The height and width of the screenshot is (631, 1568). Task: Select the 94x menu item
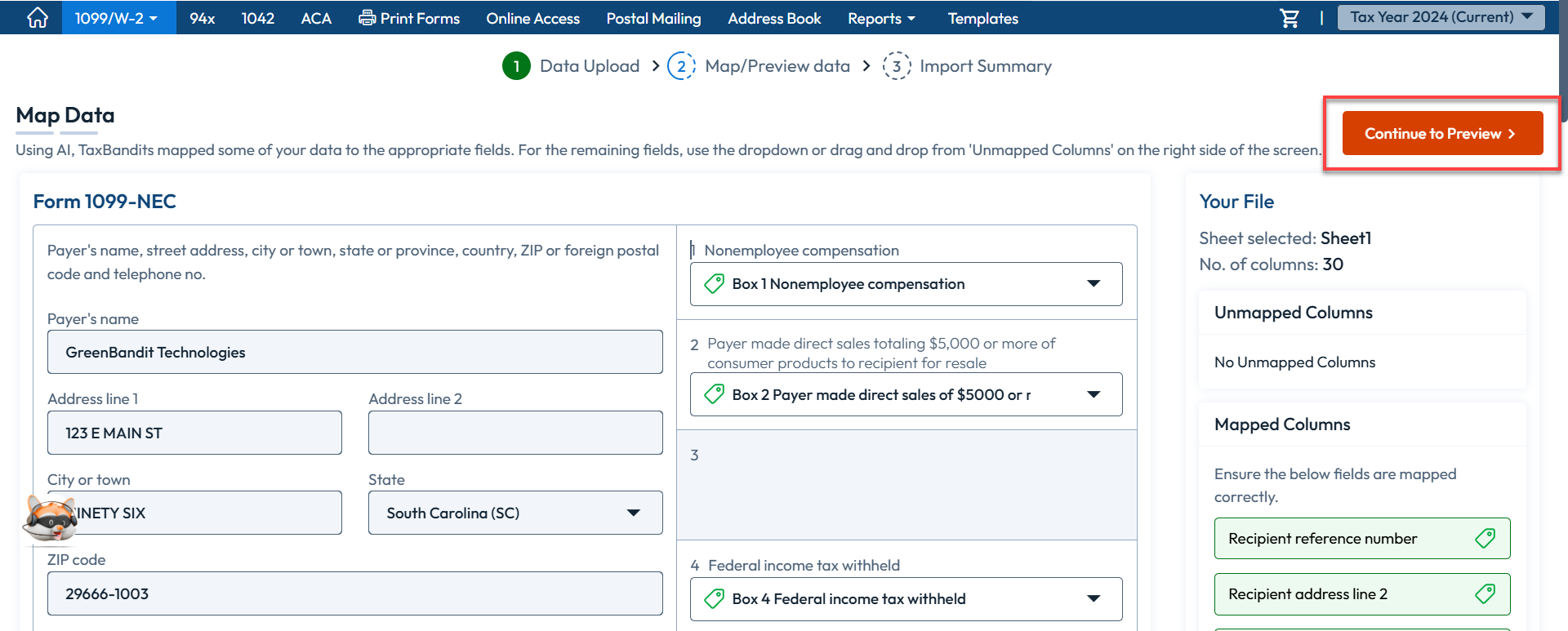coord(202,18)
